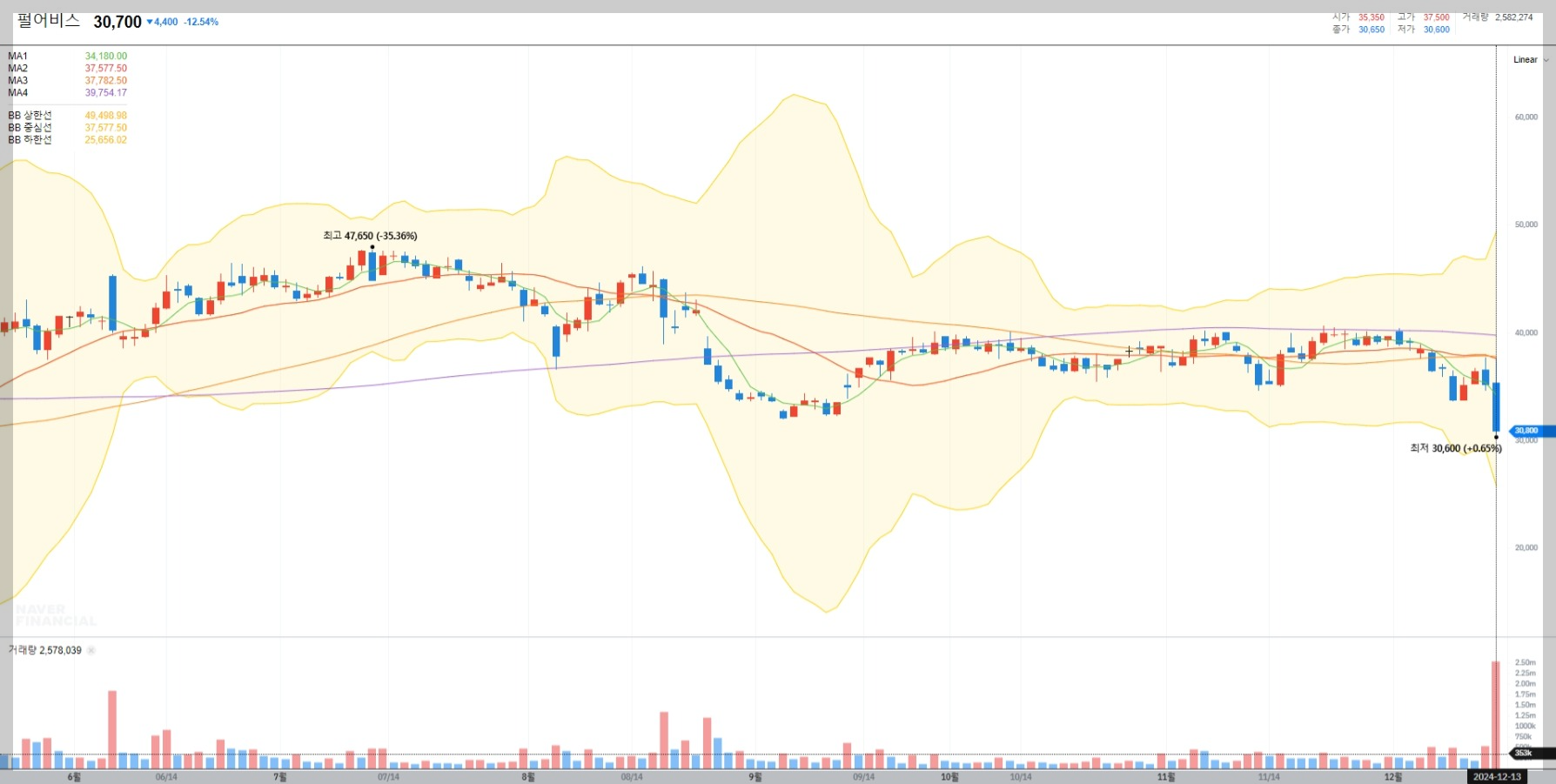Remove the 거래량 volume indicator with its X
1556x784 pixels.
point(91,650)
